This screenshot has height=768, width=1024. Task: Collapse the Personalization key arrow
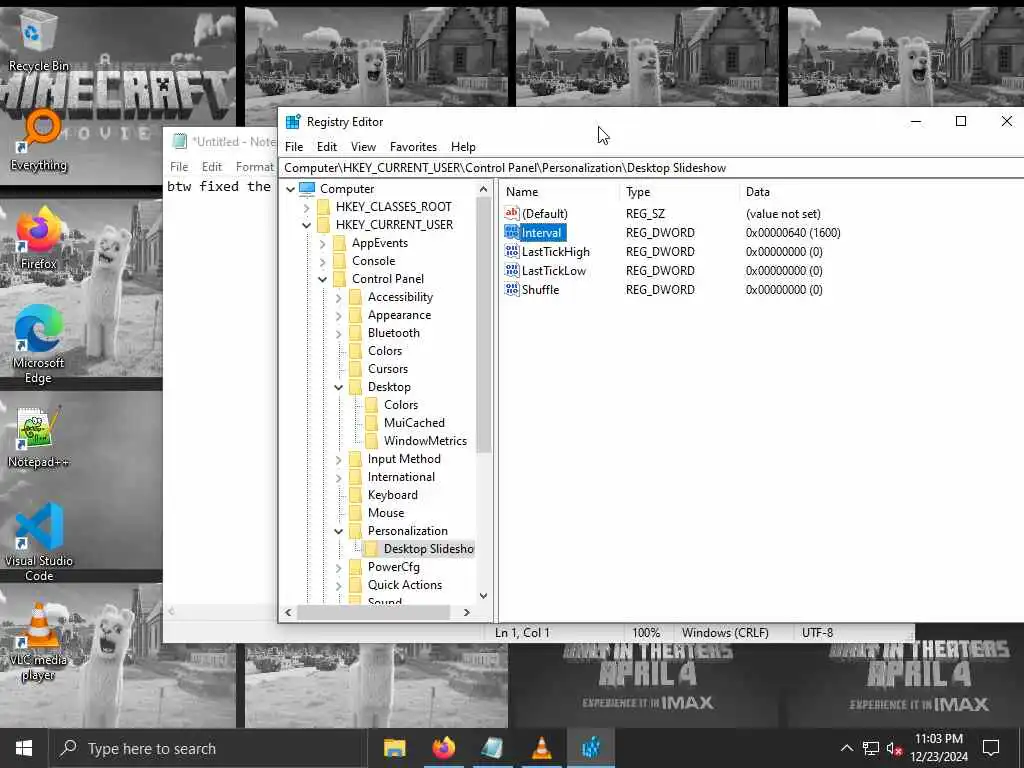pos(338,531)
